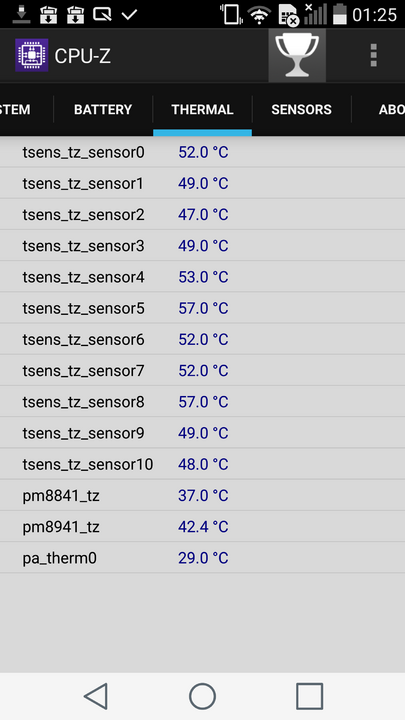Tap the checkmark notification icon
Image resolution: width=405 pixels, height=720 pixels.
click(129, 15)
